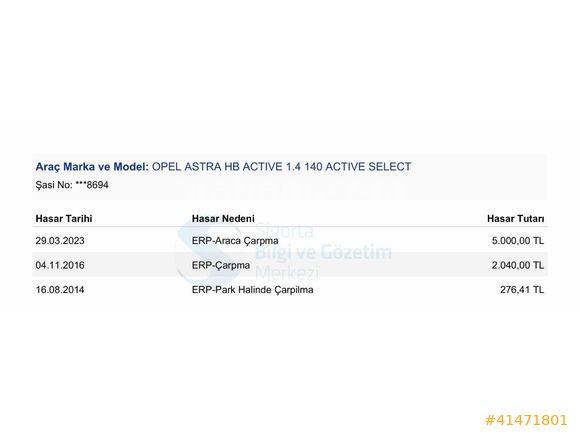The image size is (580, 435).
Task: Click the ERP-Park Halinde Çarpılma reason
Action: pos(252,290)
